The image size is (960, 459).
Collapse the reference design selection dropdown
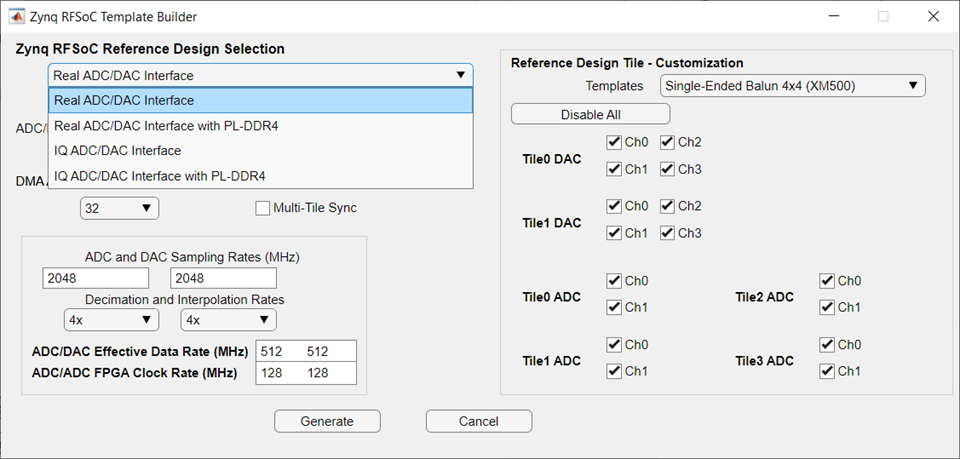click(460, 75)
